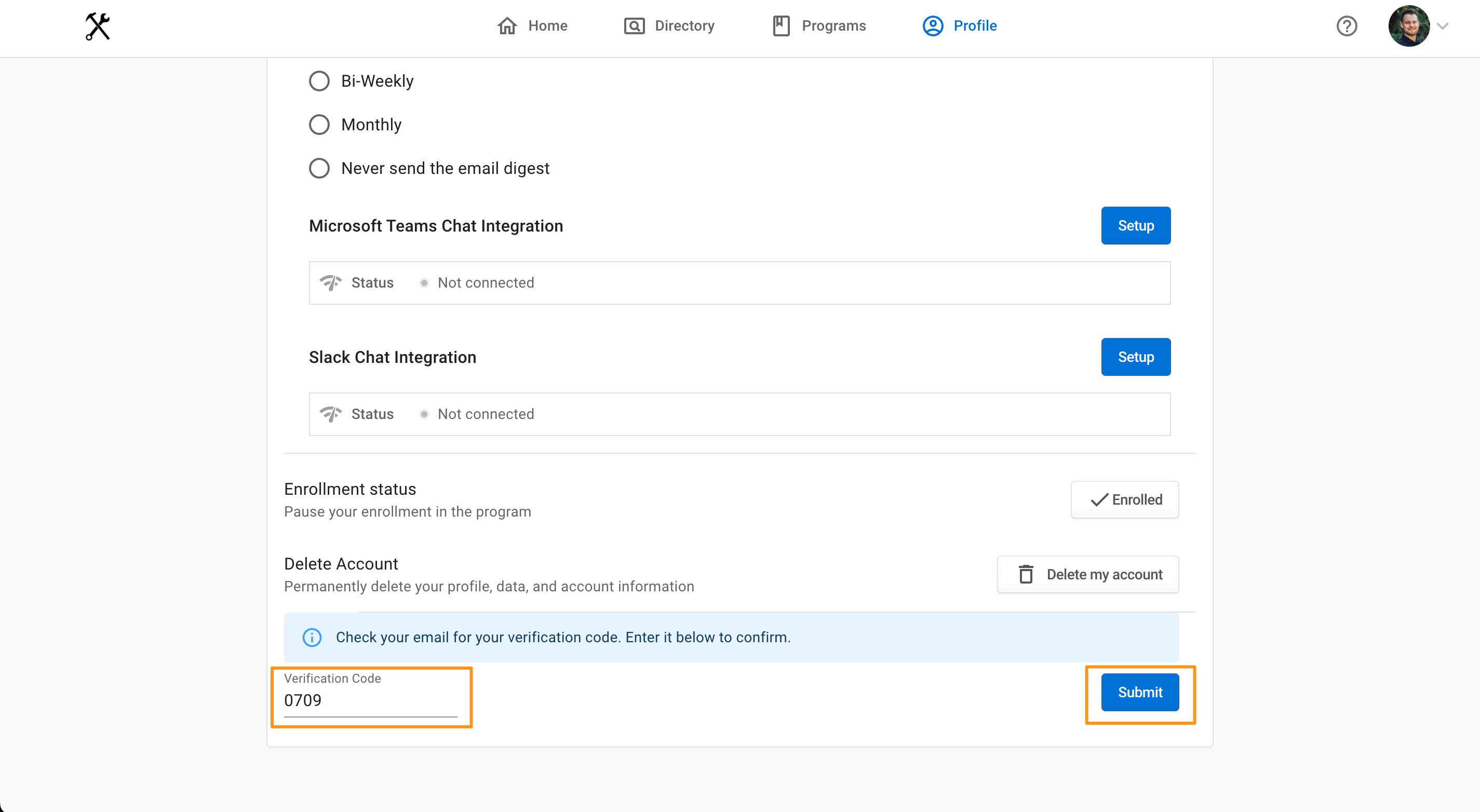1480x812 pixels.
Task: Click the Programs bookmark icon
Action: click(x=782, y=26)
